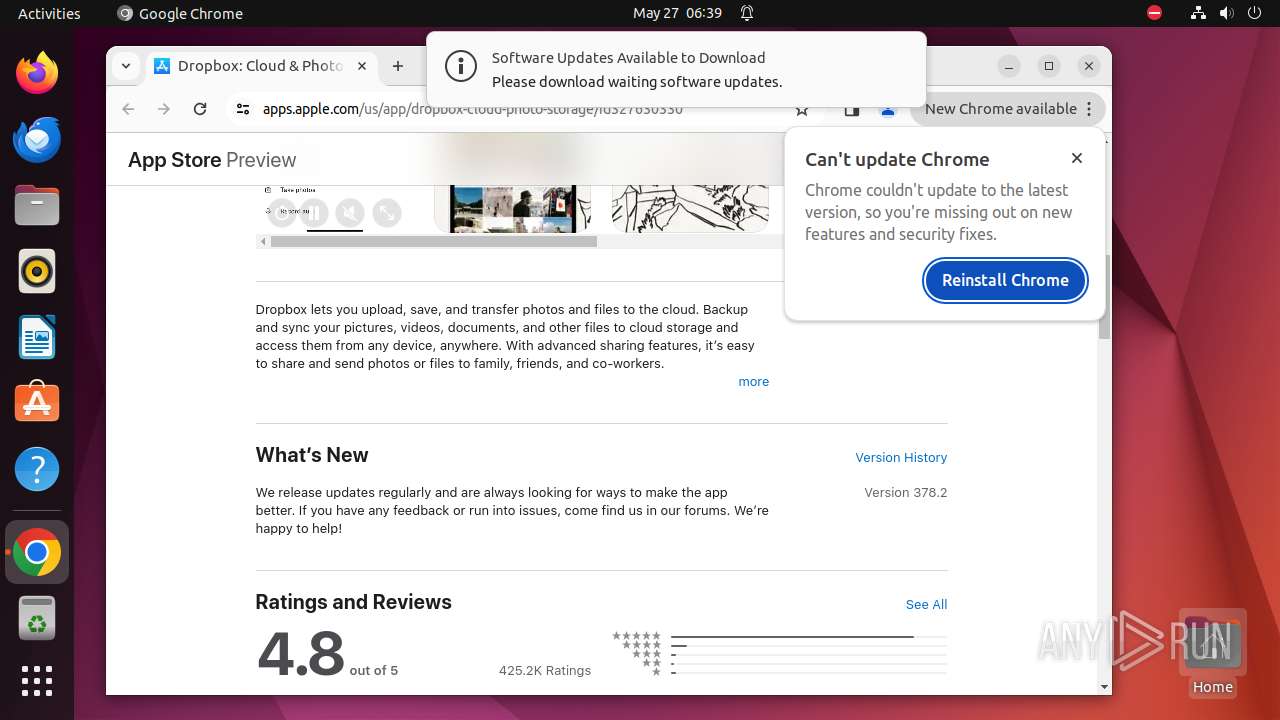Click the screenshots horizontal scrollbar
The width and height of the screenshot is (1280, 720).
pos(433,241)
